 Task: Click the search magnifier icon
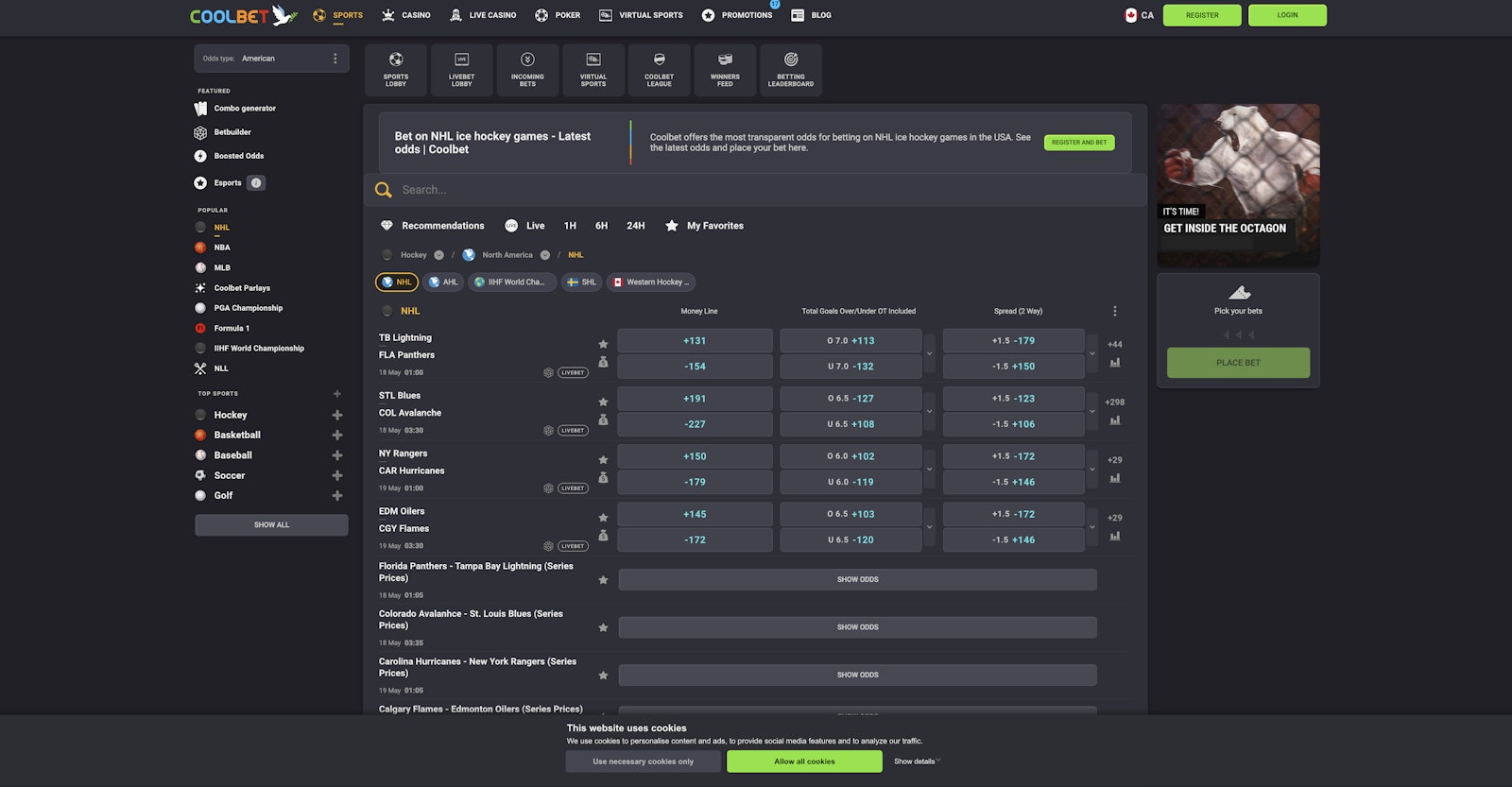point(384,190)
